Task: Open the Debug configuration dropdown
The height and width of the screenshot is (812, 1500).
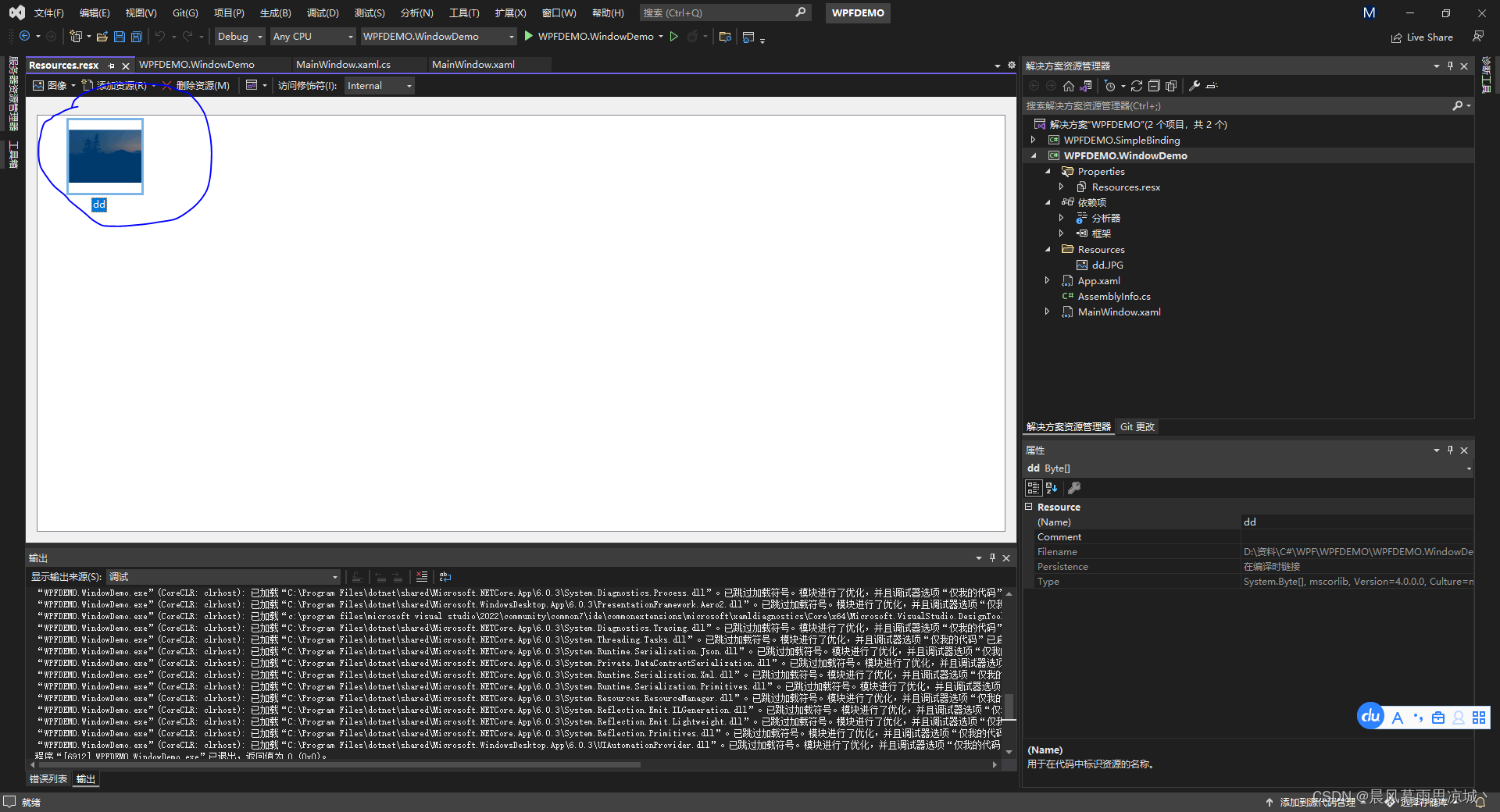Action: point(238,36)
